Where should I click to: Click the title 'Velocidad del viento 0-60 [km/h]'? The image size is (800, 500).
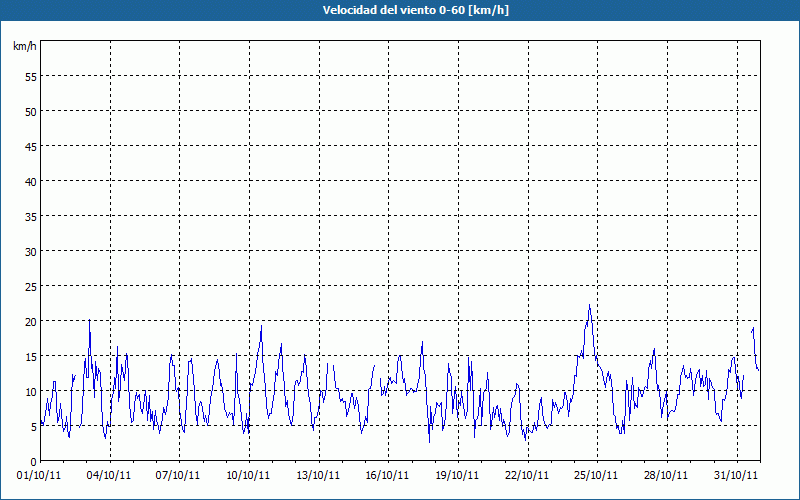(415, 10)
